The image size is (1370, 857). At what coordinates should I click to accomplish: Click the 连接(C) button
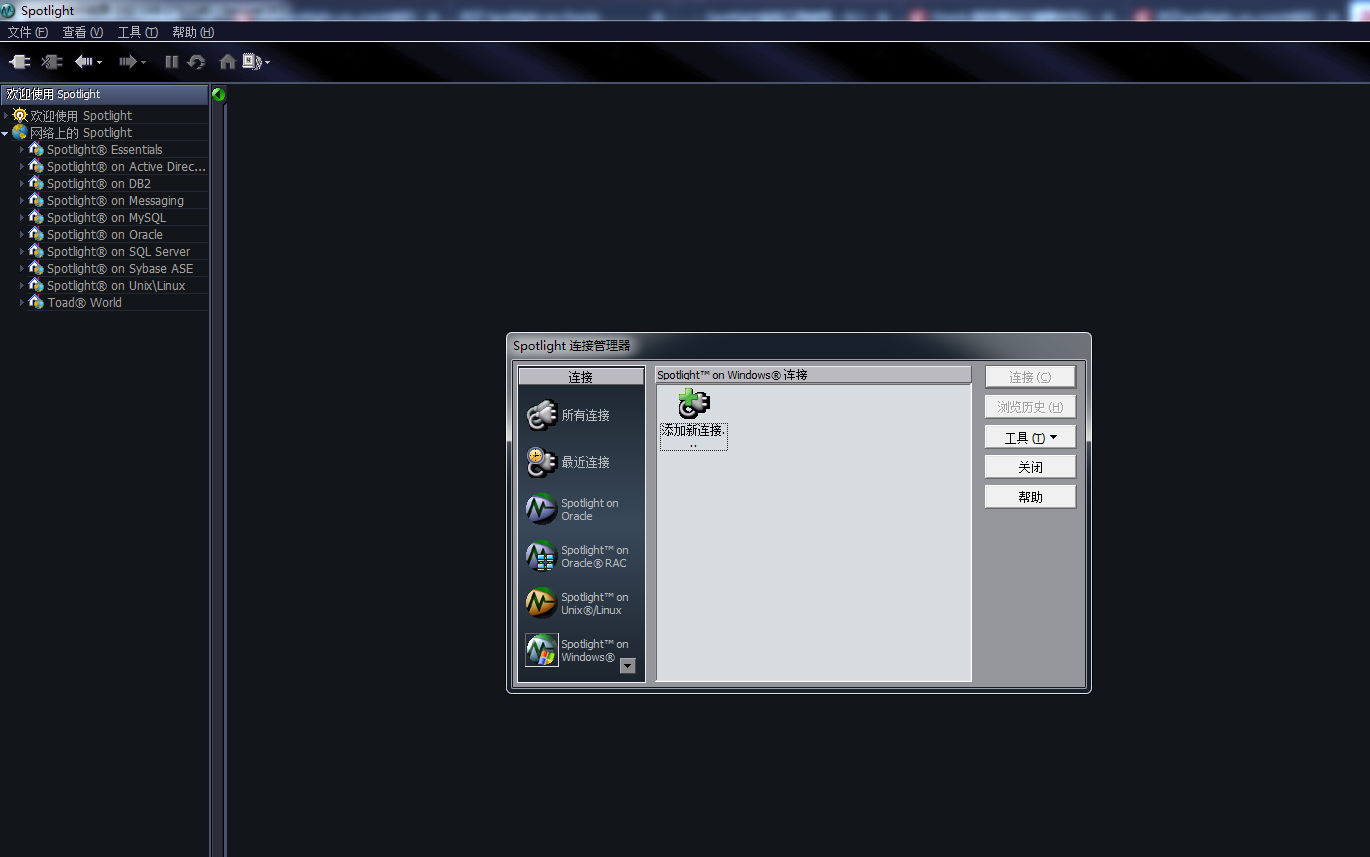pos(1030,377)
